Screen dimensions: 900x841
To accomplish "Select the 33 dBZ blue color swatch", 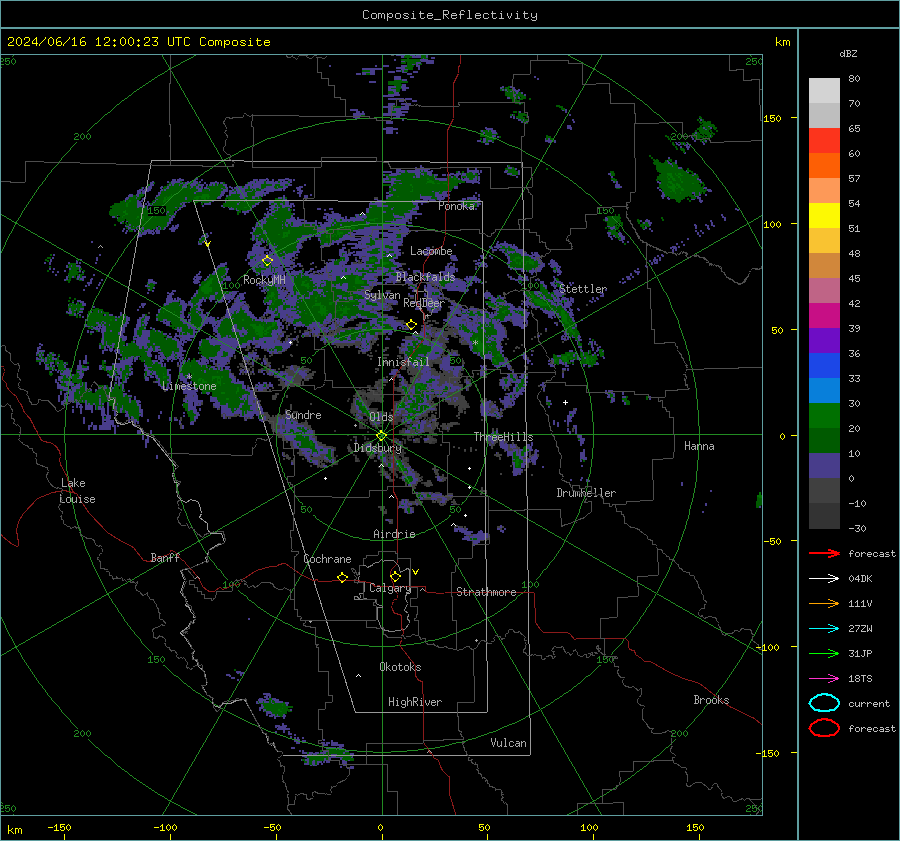I will 824,390.
